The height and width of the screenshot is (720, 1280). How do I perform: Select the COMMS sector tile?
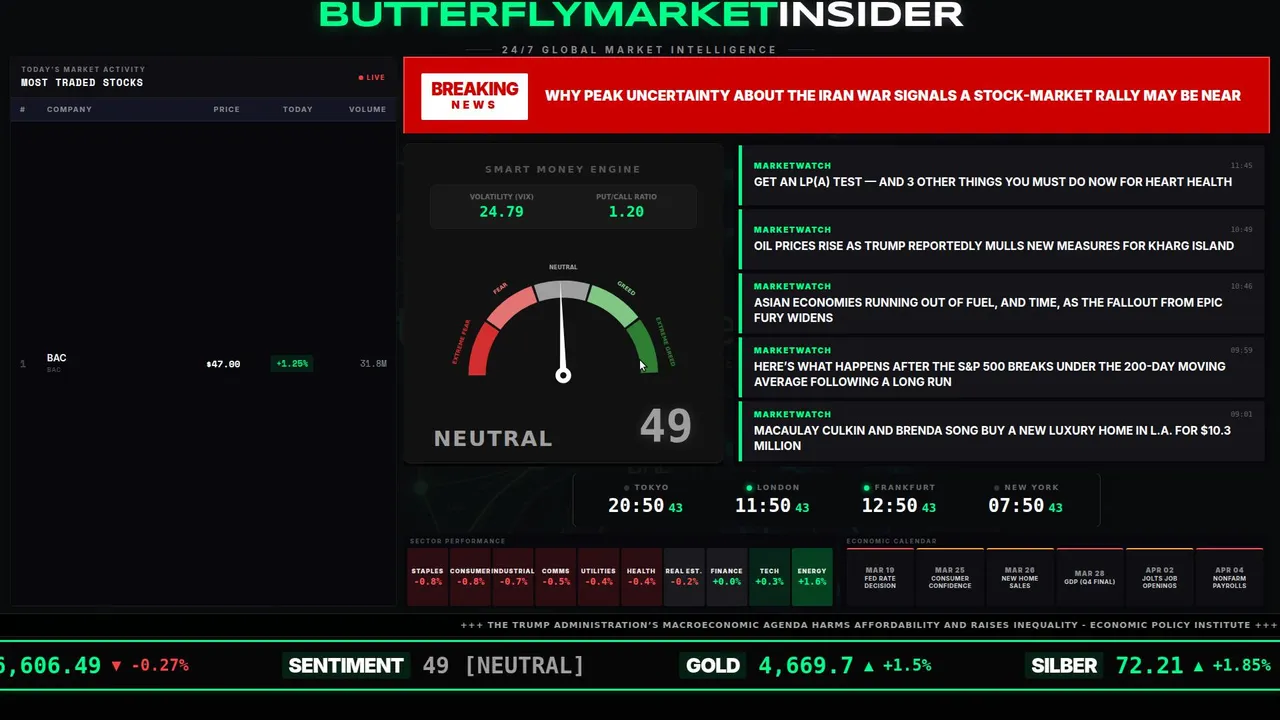click(x=556, y=576)
